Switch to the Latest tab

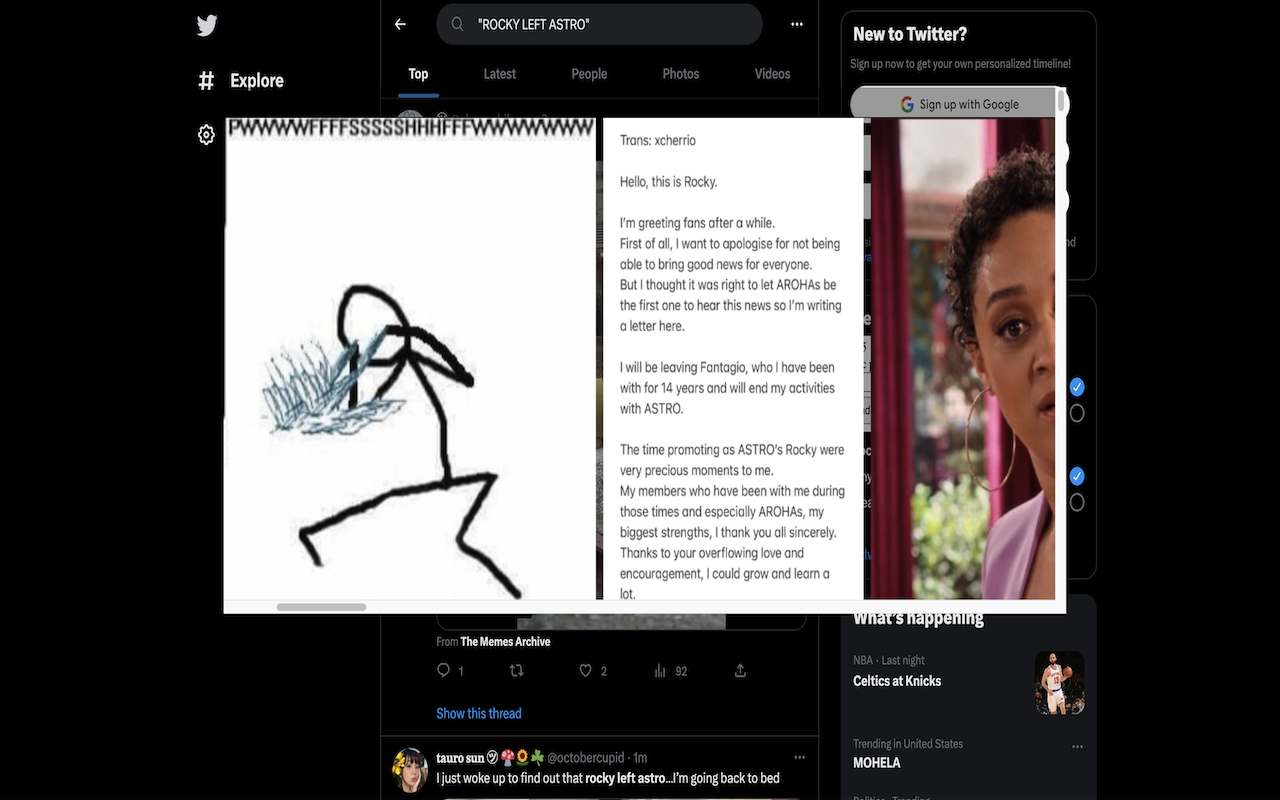(x=500, y=74)
